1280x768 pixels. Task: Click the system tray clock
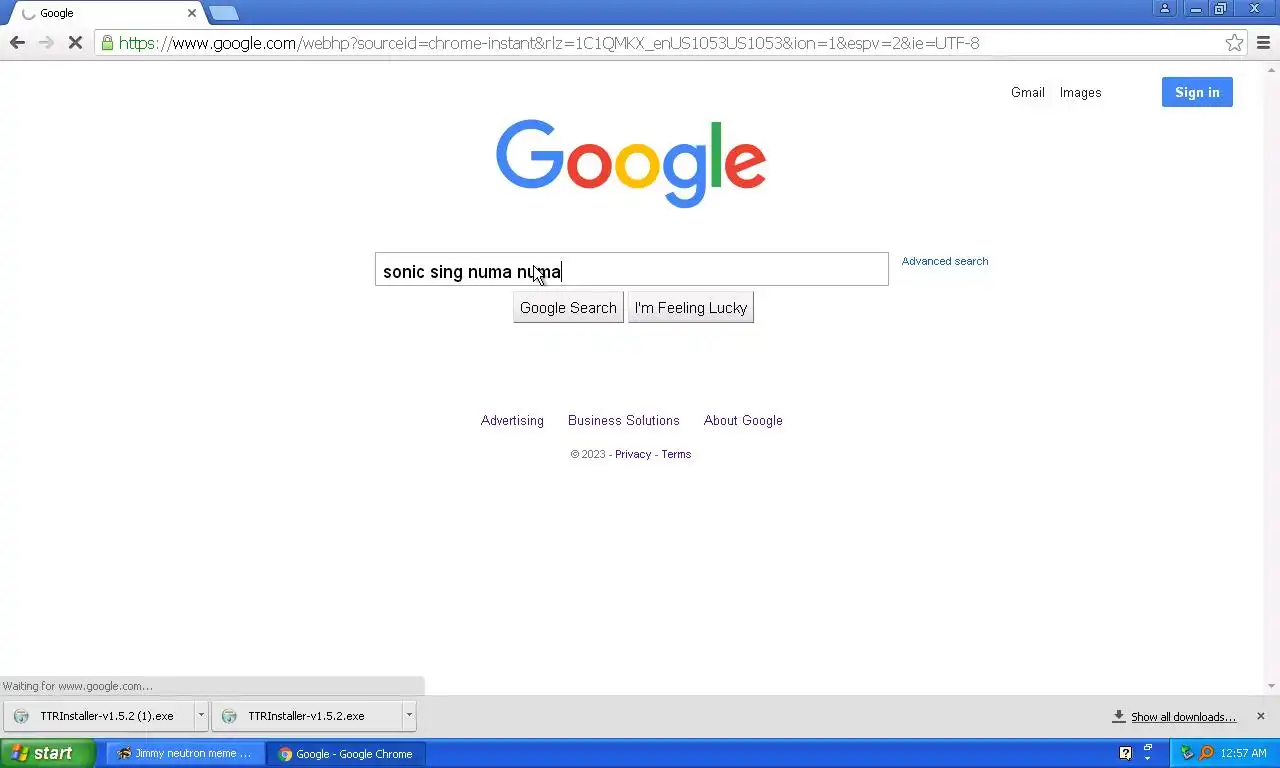point(1244,753)
